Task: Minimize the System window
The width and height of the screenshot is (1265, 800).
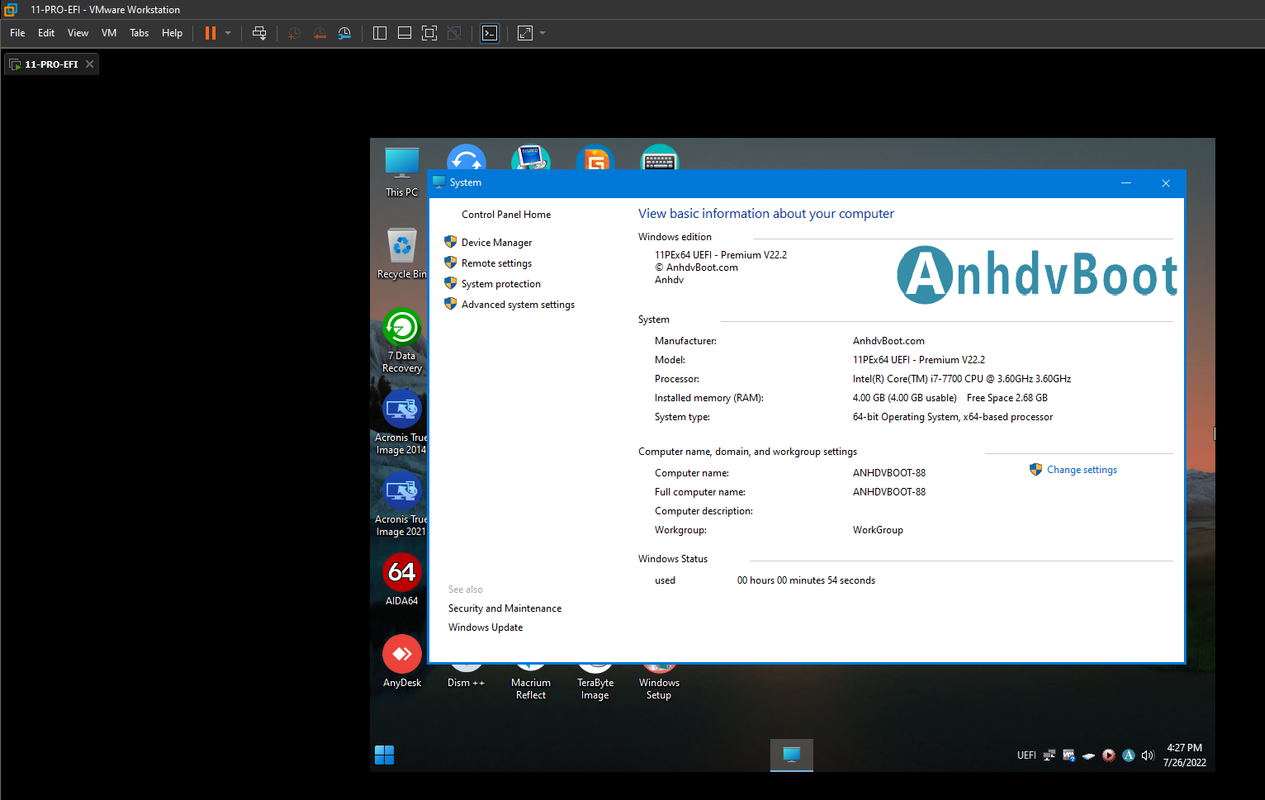Action: [x=1126, y=183]
